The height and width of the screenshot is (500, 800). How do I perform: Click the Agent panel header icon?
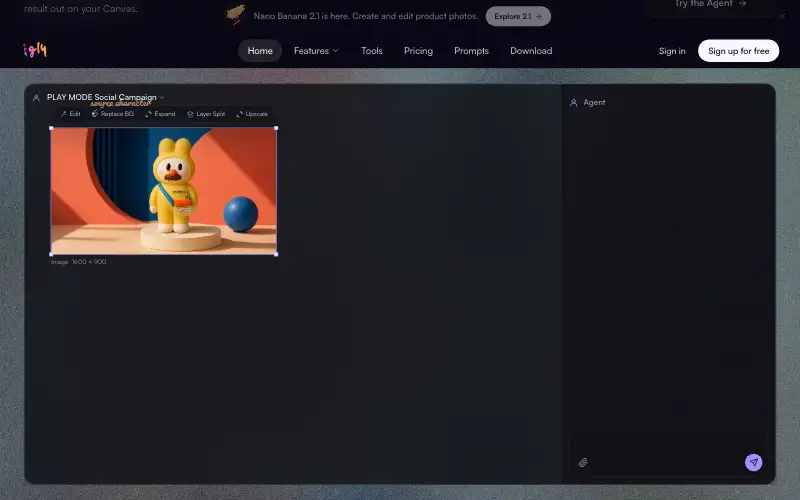[x=573, y=103]
